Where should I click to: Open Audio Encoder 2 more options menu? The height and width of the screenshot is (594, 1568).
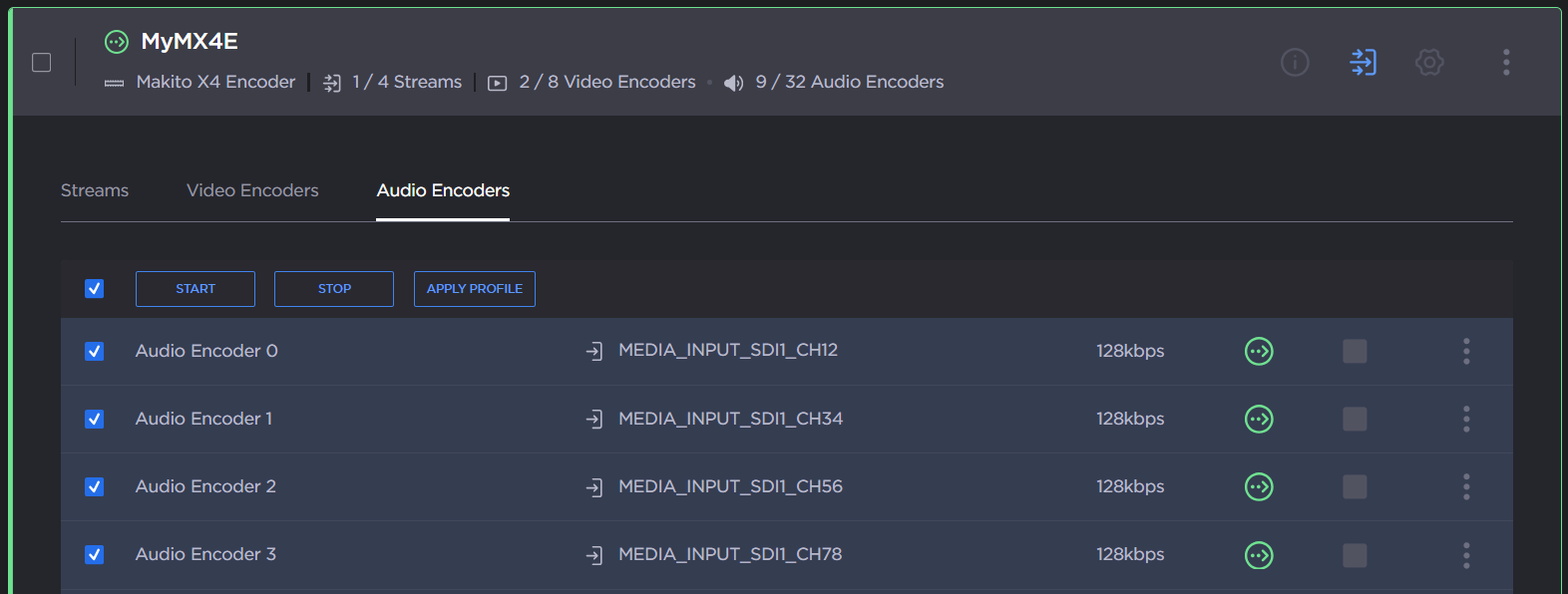[x=1466, y=487]
